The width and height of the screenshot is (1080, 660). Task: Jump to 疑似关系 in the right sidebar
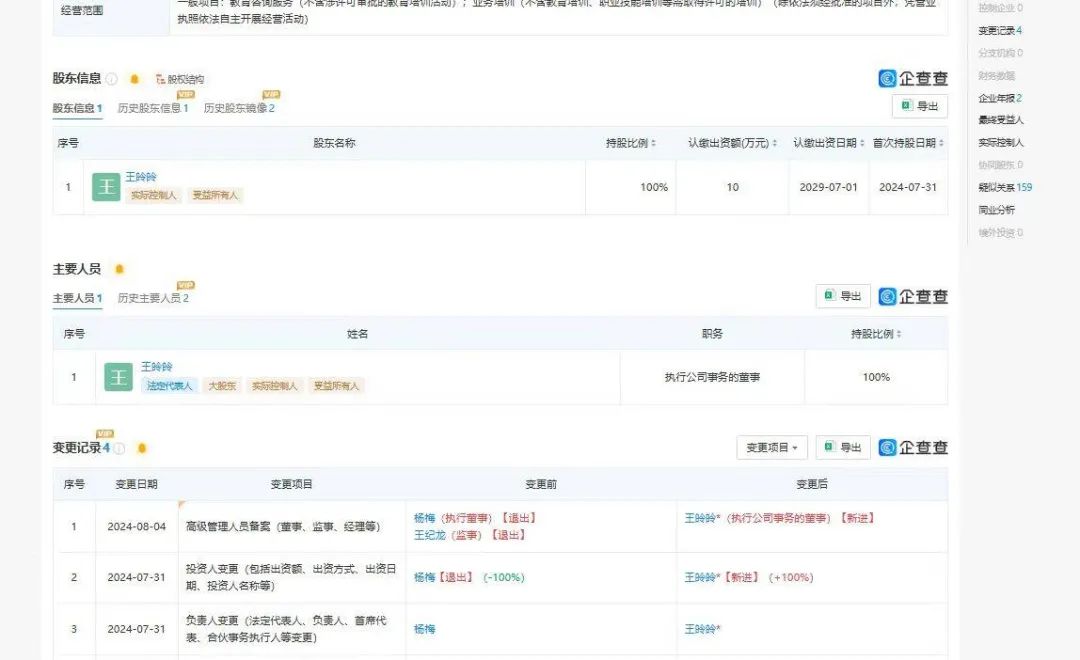point(1005,187)
